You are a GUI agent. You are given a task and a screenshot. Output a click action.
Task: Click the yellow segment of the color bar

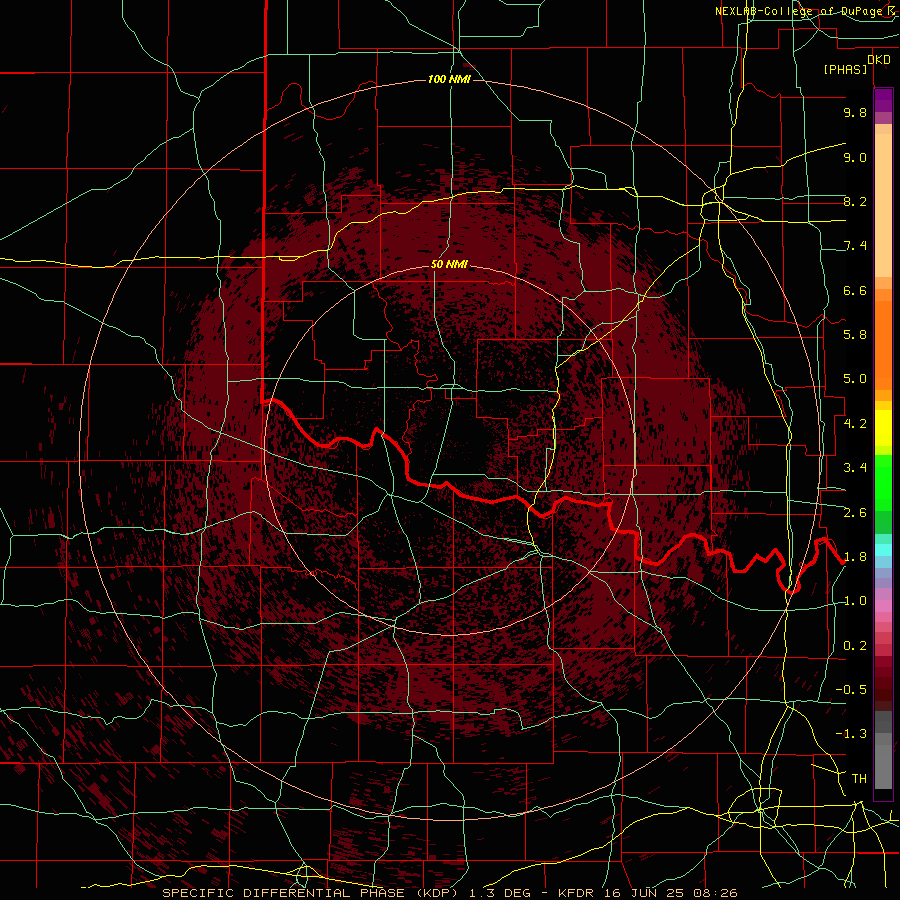(x=883, y=428)
